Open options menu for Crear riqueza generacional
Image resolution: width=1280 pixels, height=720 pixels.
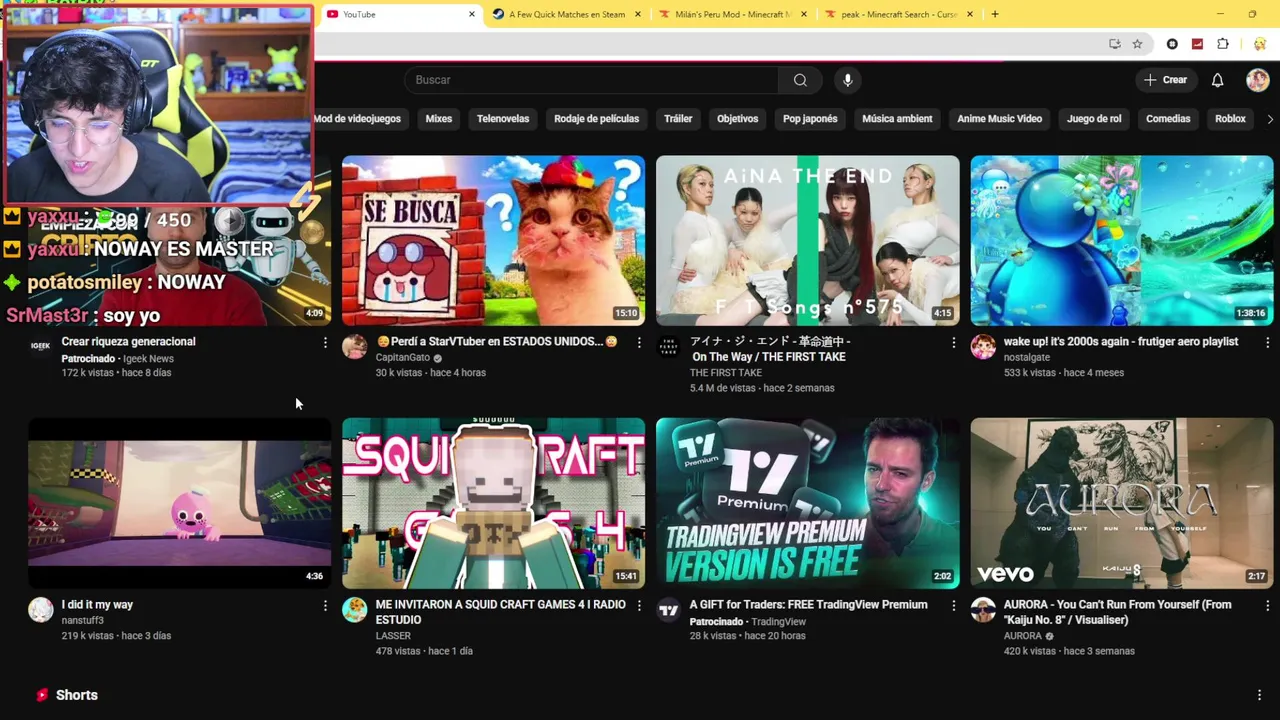click(325, 343)
